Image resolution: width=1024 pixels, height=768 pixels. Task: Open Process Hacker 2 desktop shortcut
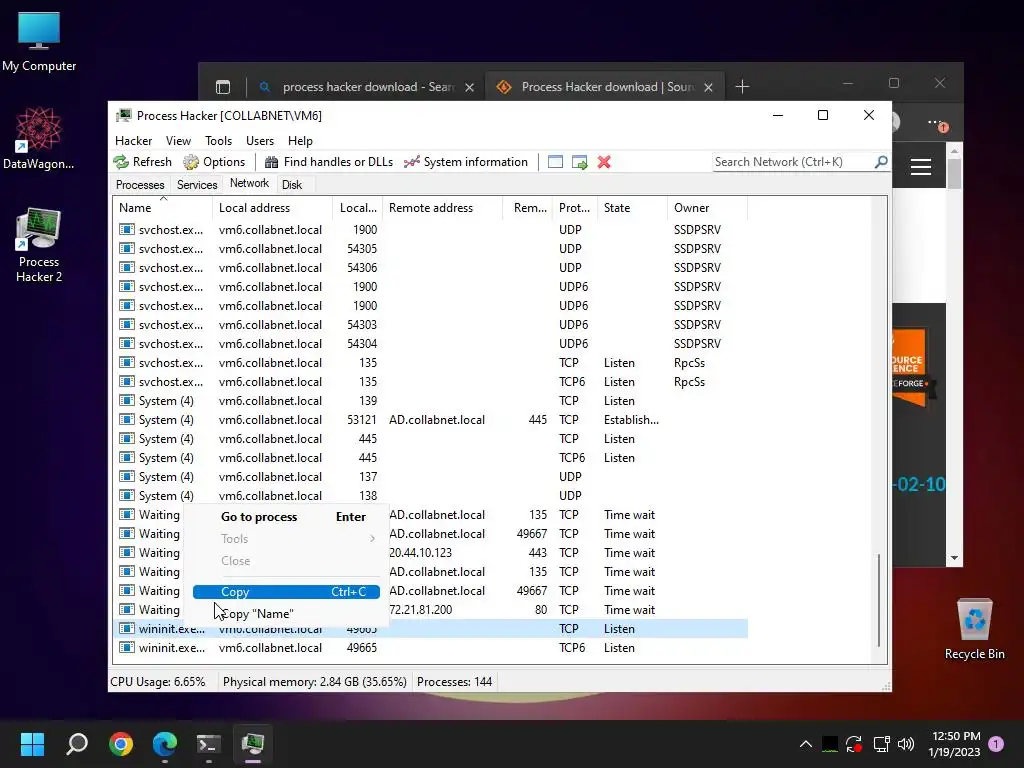(39, 246)
